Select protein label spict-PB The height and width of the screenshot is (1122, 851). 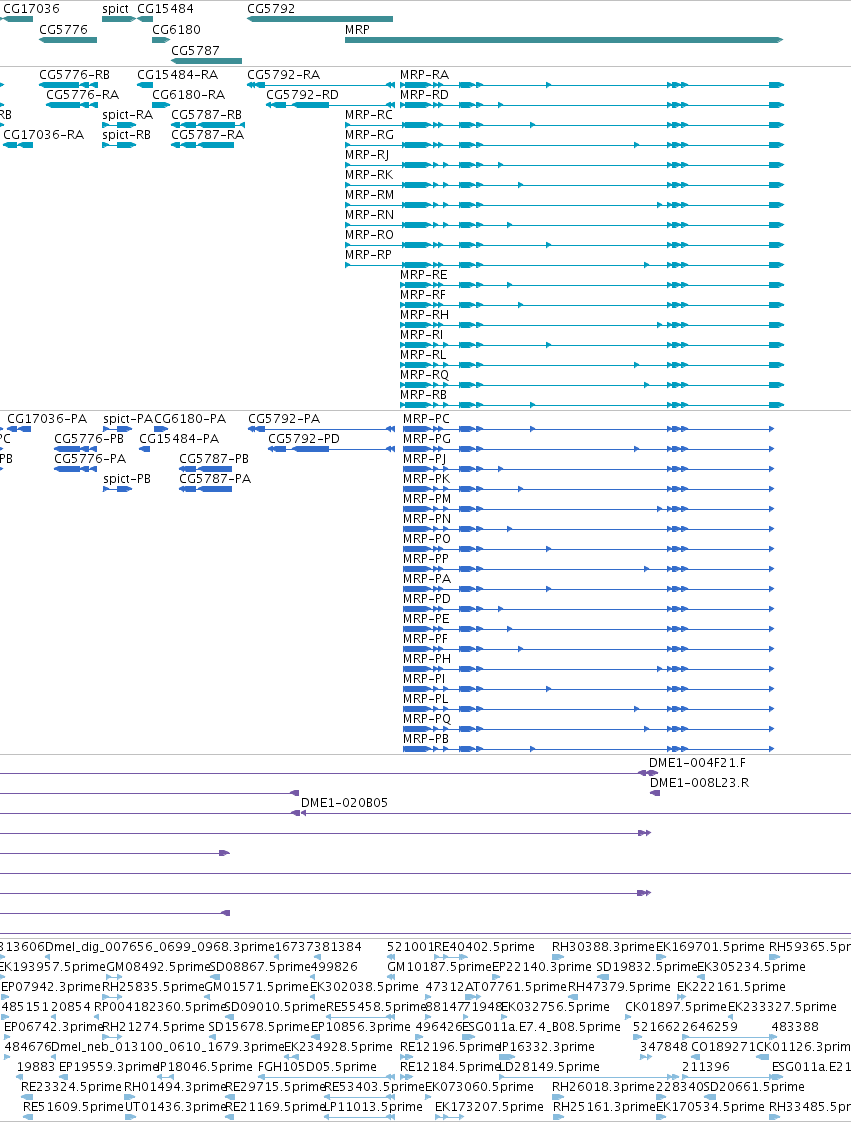pyautogui.click(x=127, y=479)
